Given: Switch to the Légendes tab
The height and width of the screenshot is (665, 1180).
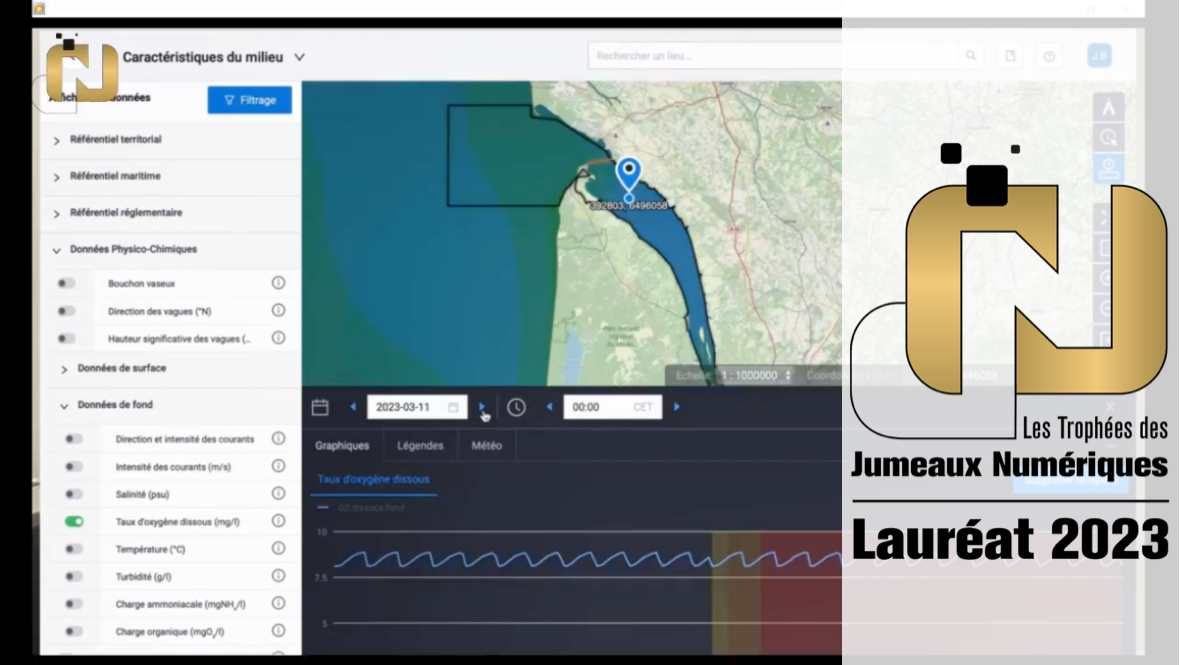Looking at the screenshot, I should [420, 445].
